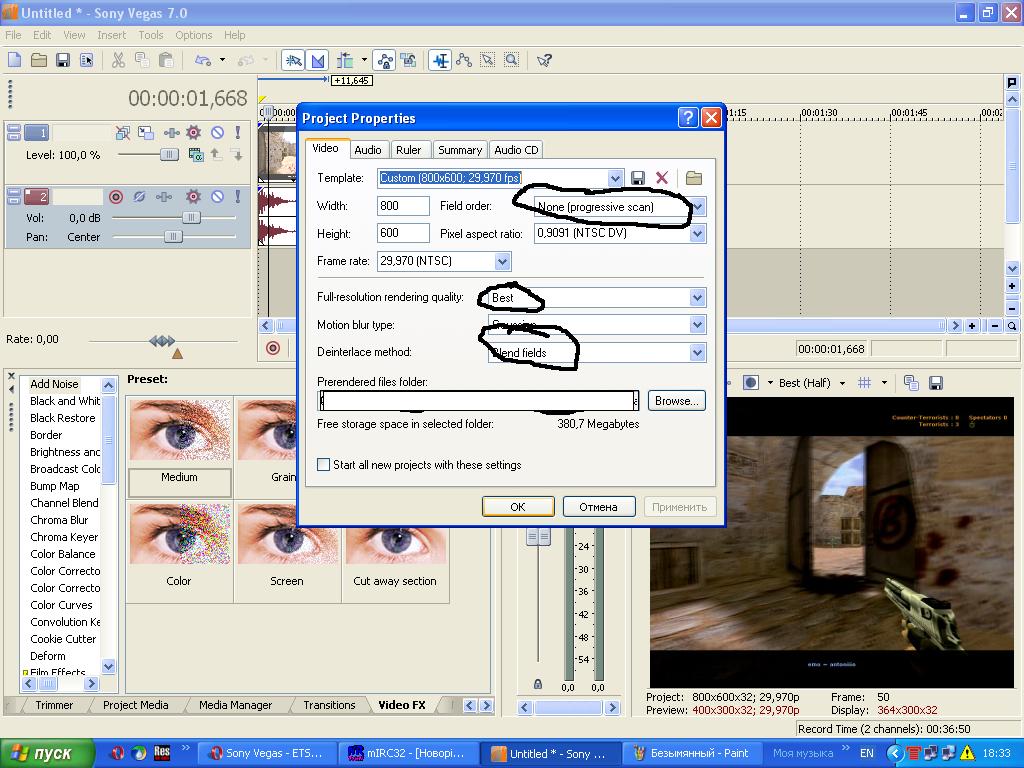The image size is (1024, 768).
Task: Save the current template via disk icon
Action: (638, 178)
